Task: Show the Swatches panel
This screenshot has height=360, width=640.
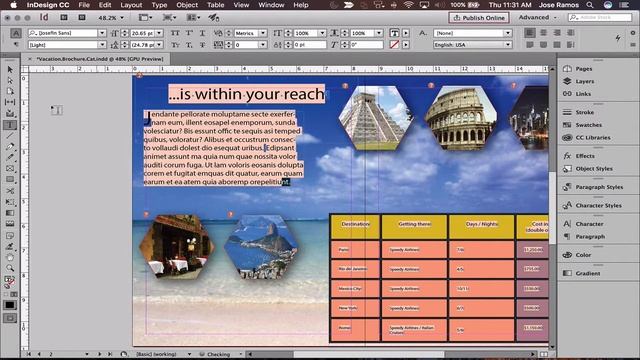Action: (x=588, y=125)
